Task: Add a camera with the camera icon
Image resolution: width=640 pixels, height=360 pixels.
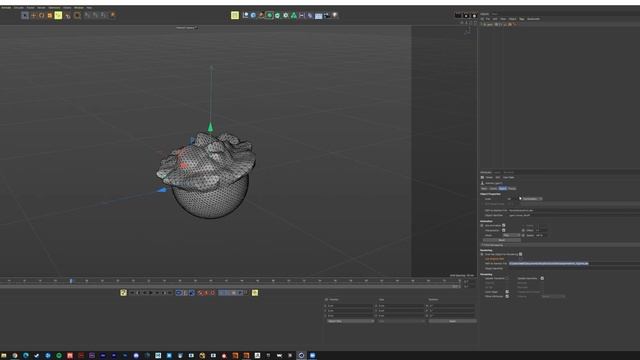Action: tap(327, 16)
